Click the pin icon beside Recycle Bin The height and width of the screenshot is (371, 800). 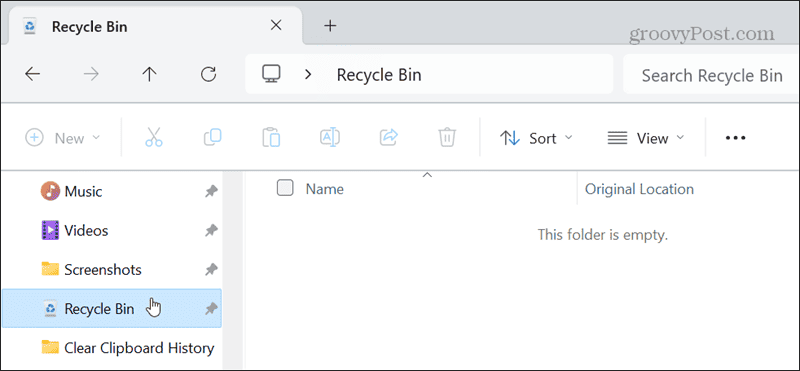(211, 309)
